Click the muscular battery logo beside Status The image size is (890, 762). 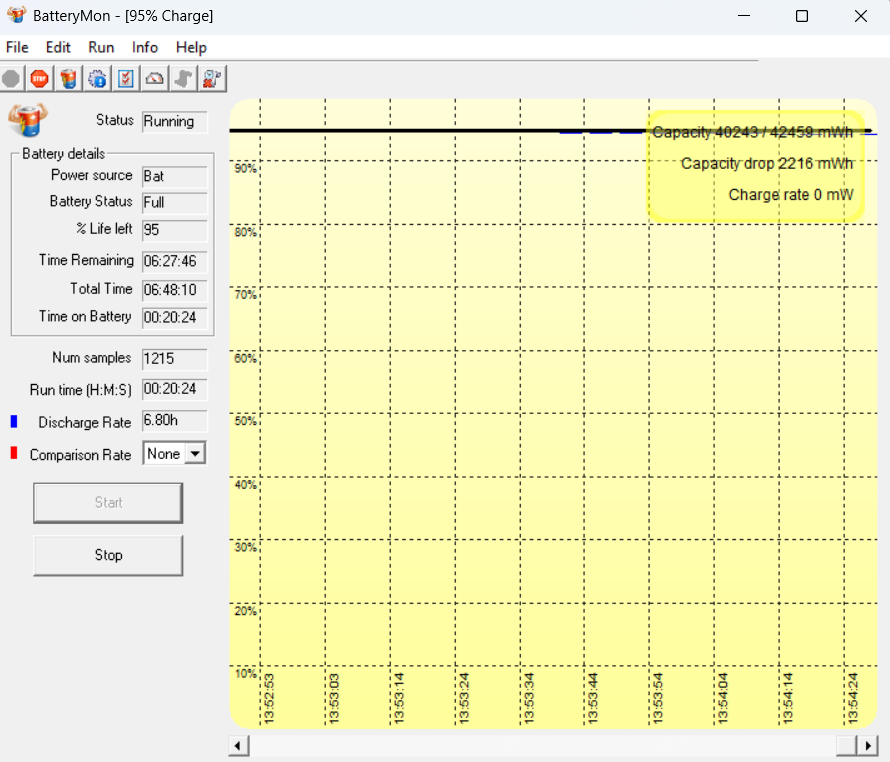click(x=27, y=119)
